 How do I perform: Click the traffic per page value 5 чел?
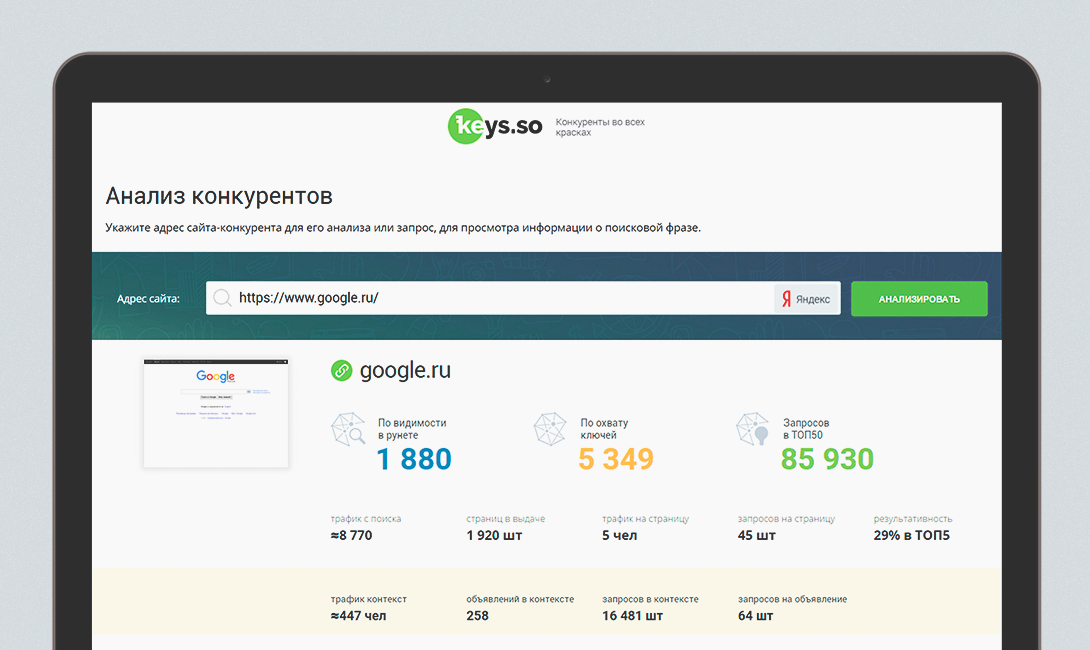tap(619, 535)
